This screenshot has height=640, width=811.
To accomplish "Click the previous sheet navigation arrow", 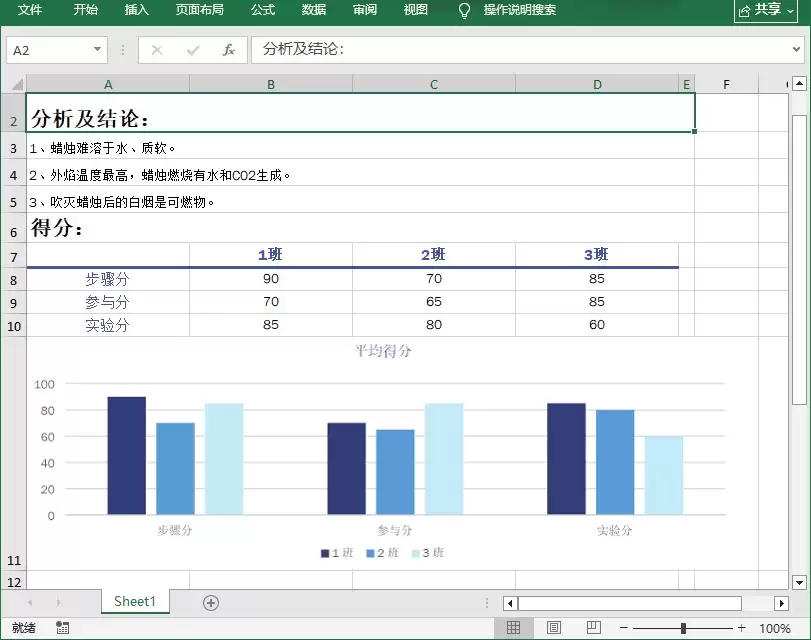I will [x=30, y=603].
